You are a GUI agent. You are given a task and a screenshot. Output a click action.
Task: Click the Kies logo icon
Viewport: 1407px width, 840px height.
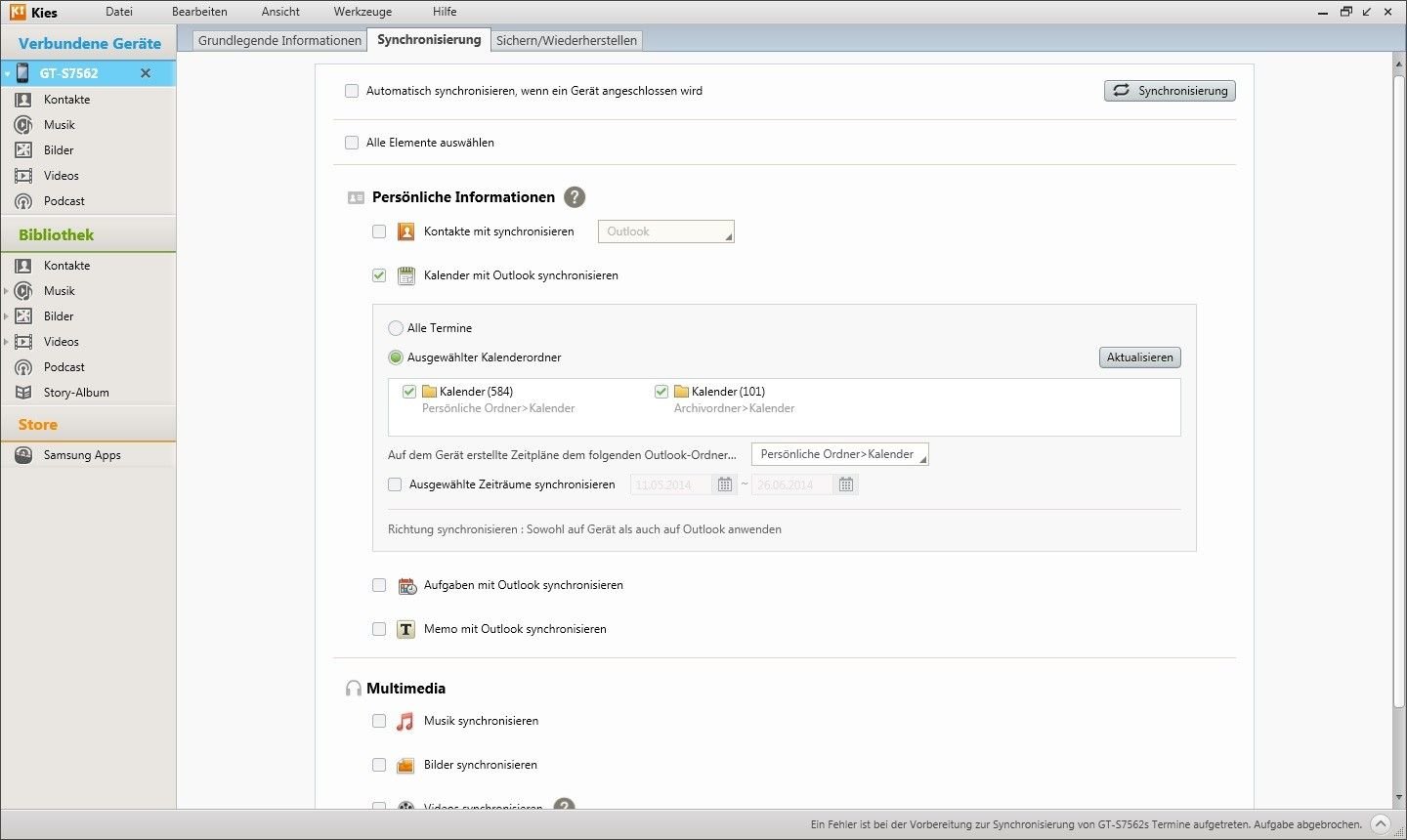tap(18, 12)
